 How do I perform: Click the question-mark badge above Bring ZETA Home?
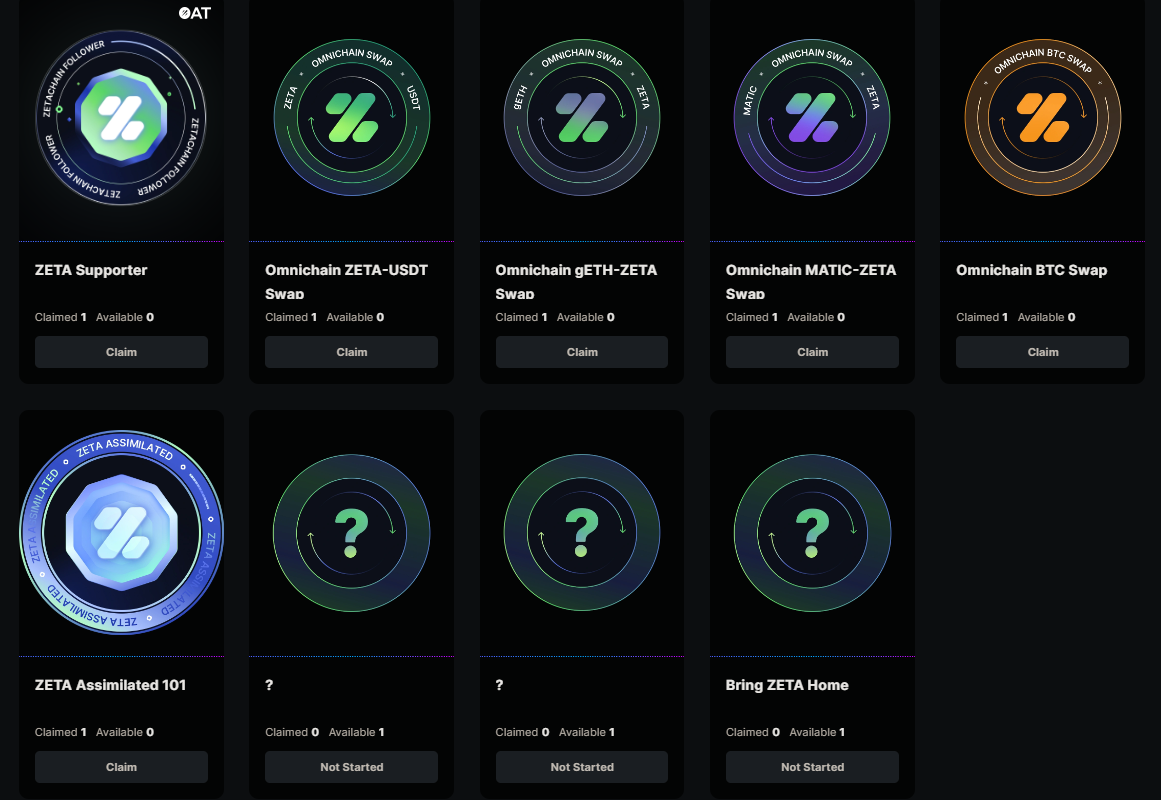pos(812,533)
